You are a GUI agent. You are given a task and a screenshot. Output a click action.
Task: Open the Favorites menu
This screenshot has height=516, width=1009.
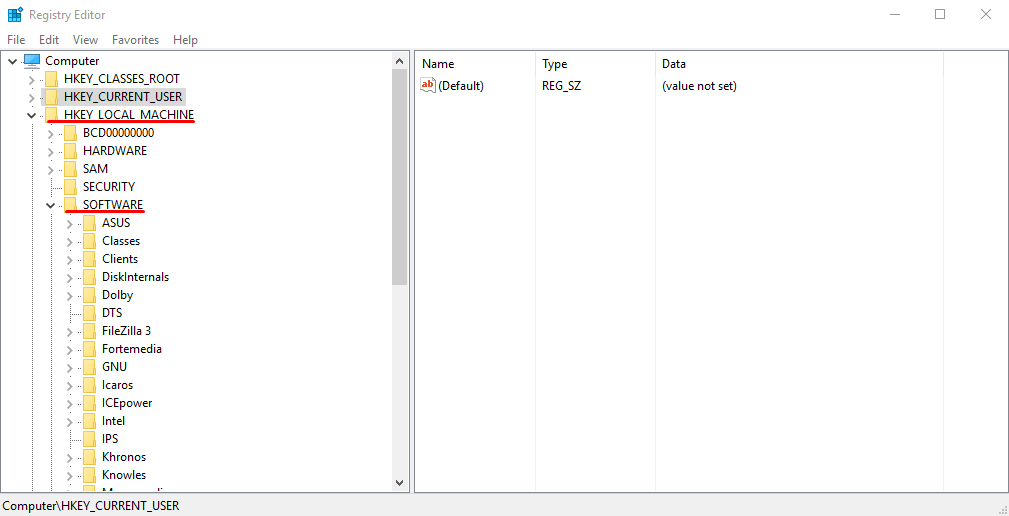[135, 40]
